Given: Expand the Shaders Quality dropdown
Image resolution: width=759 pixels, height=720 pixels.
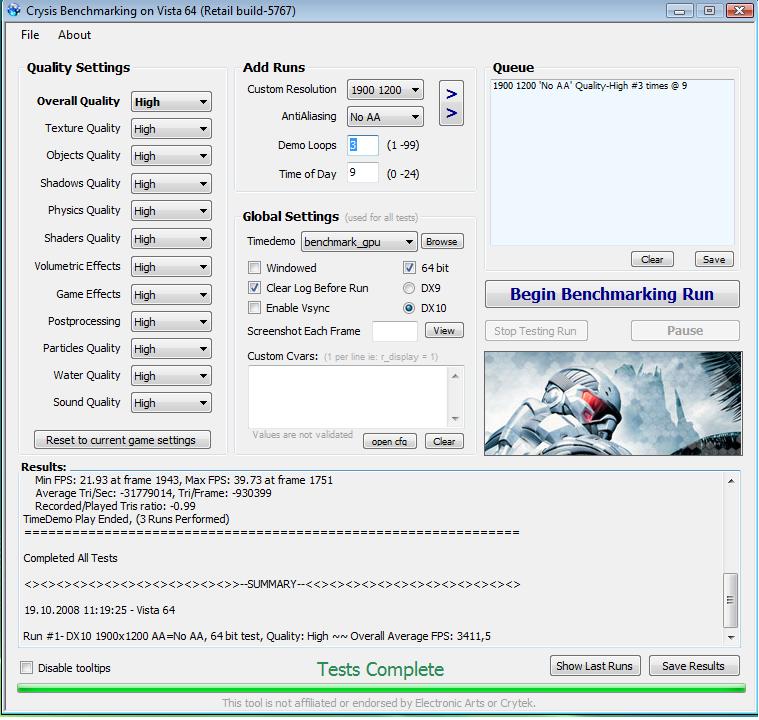Looking at the screenshot, I should [x=171, y=239].
